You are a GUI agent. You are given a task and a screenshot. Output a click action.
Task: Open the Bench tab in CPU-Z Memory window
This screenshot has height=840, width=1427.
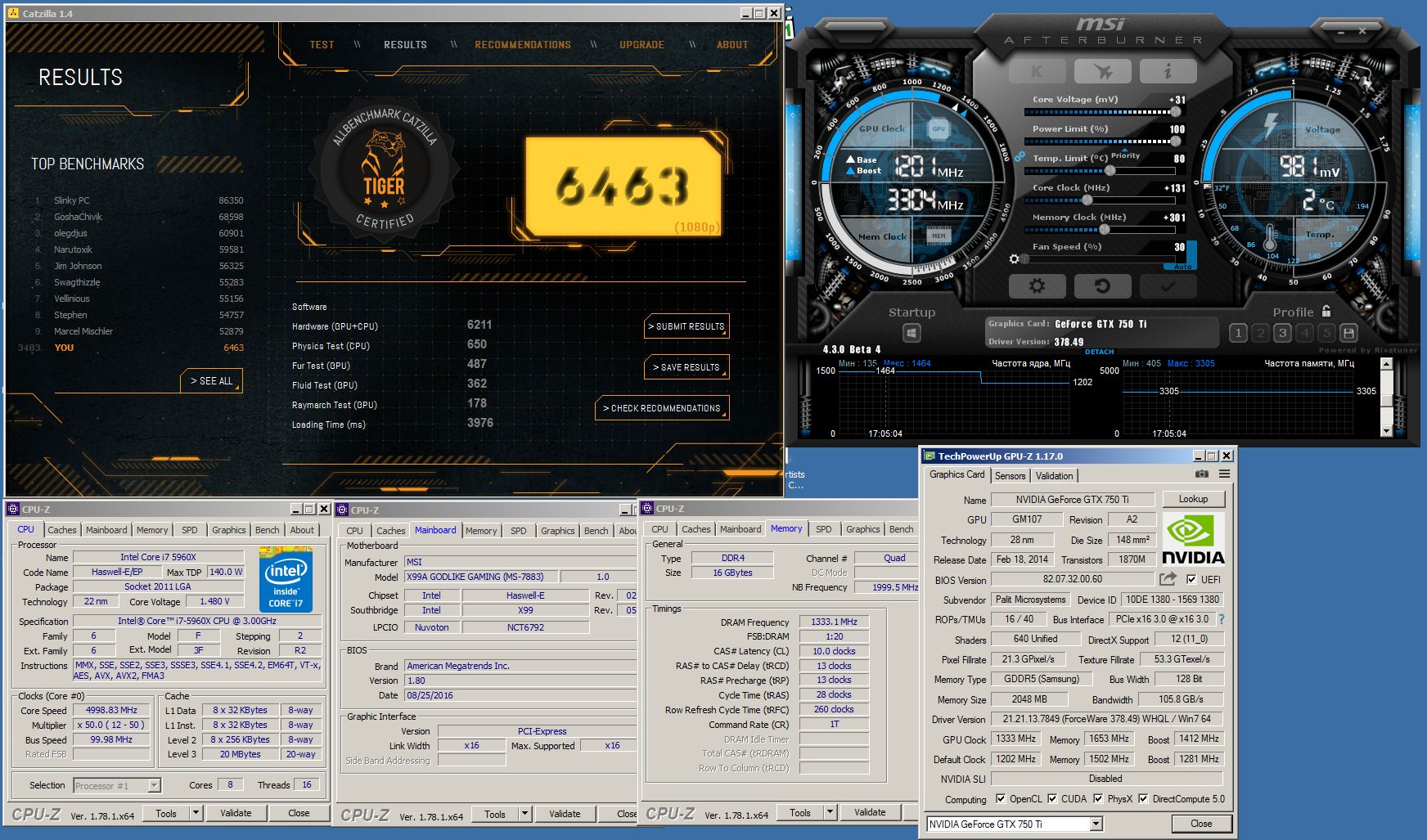[901, 529]
